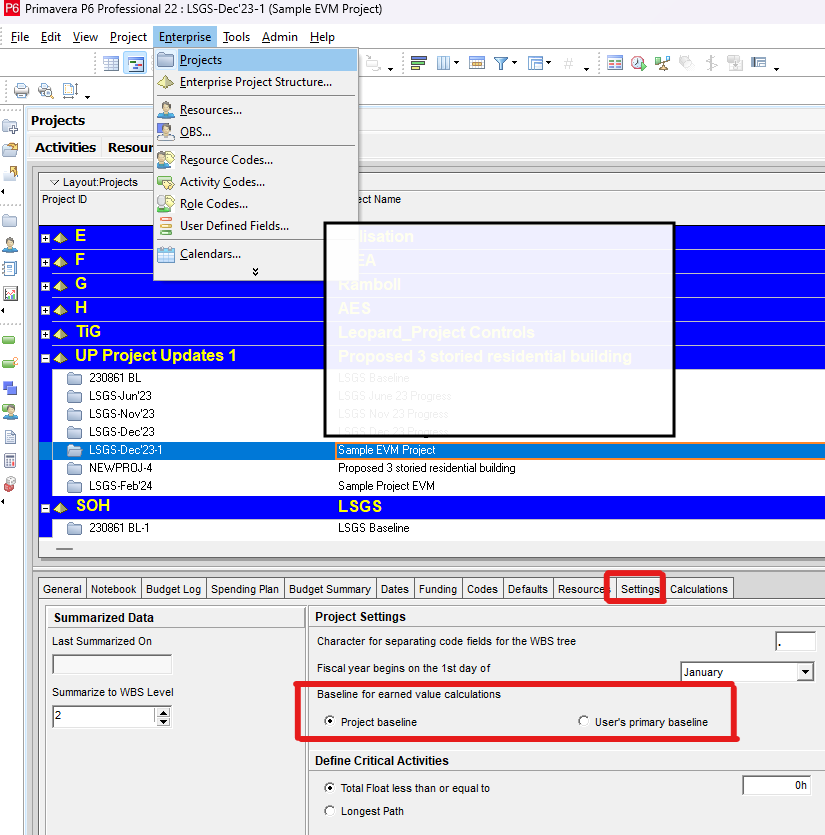
Task: Click the Print icon in toolbar
Action: [x=20, y=91]
